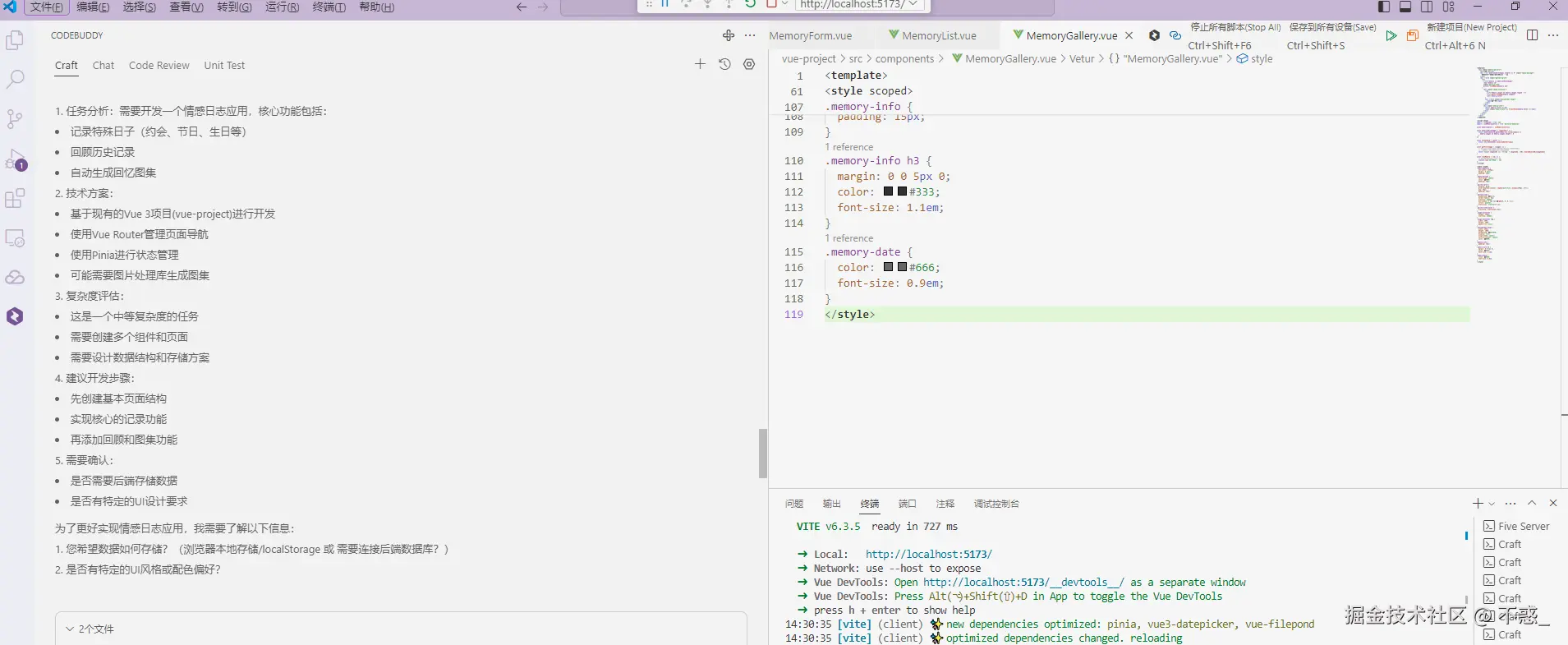Select the vue-project breadcrumb

tap(808, 58)
